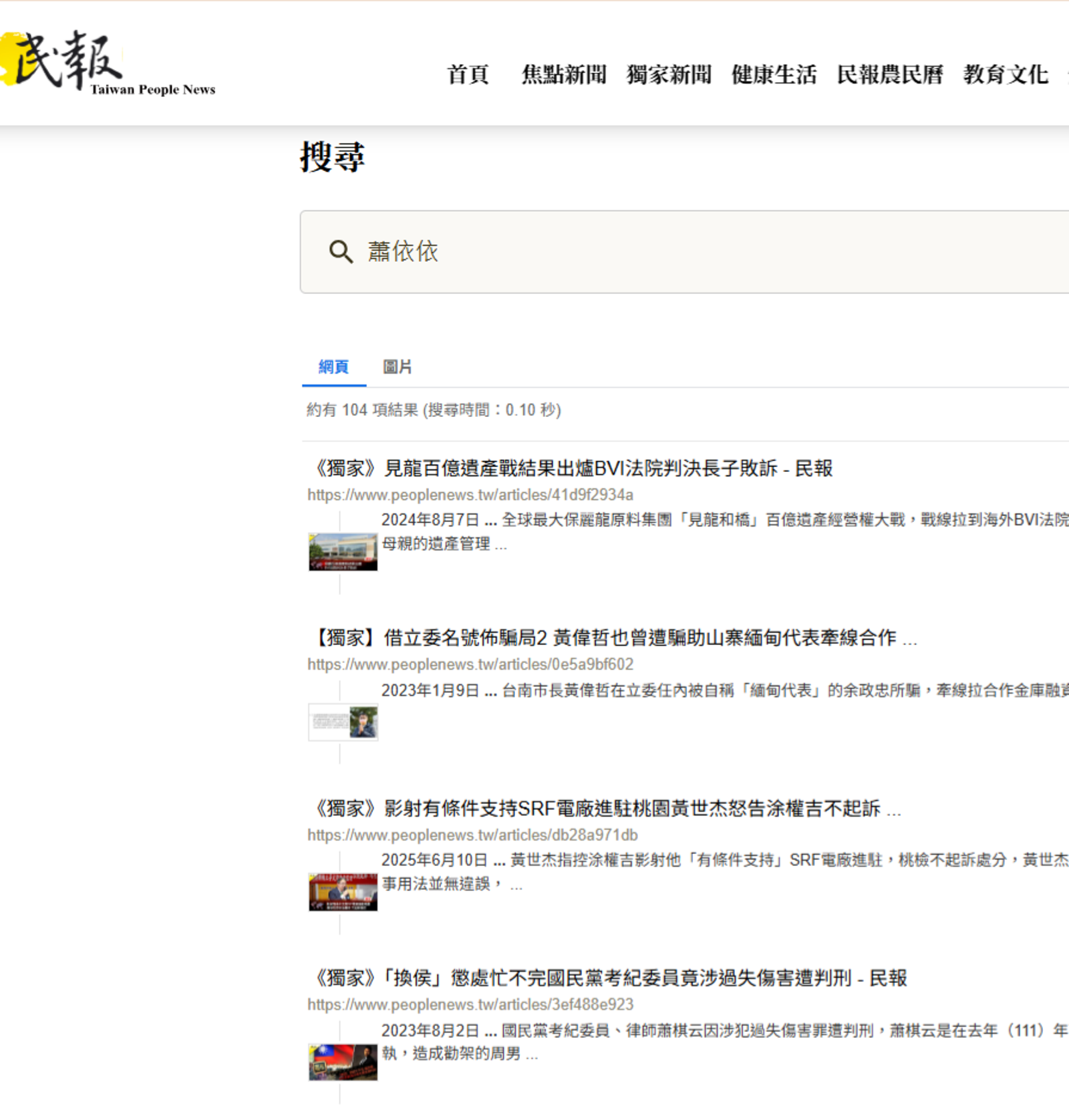Screen dimensions: 1069x1120
Task: Click URL ending in 3ef488e923
Action: [x=470, y=1005]
